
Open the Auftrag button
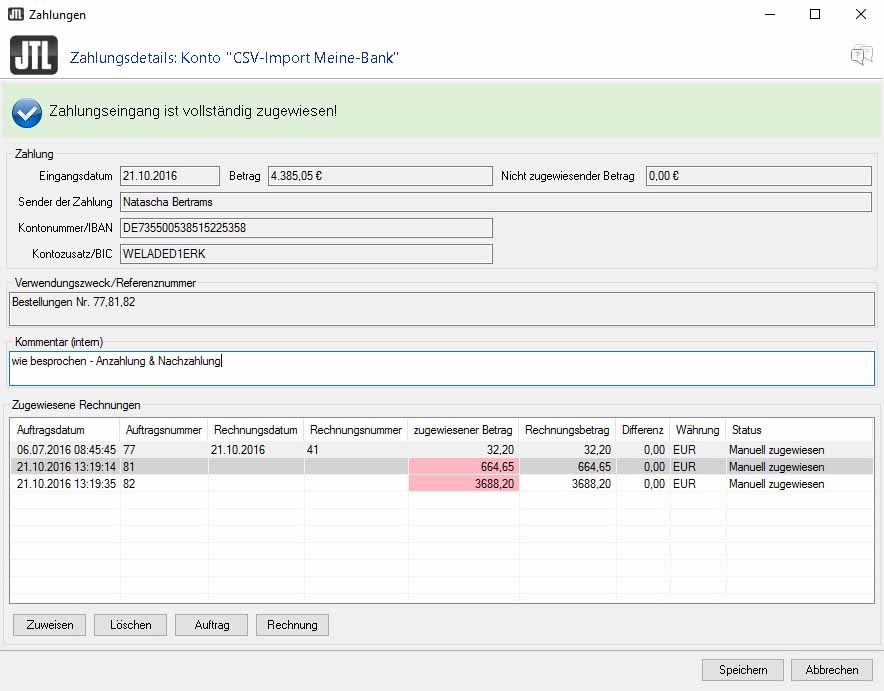(211, 625)
